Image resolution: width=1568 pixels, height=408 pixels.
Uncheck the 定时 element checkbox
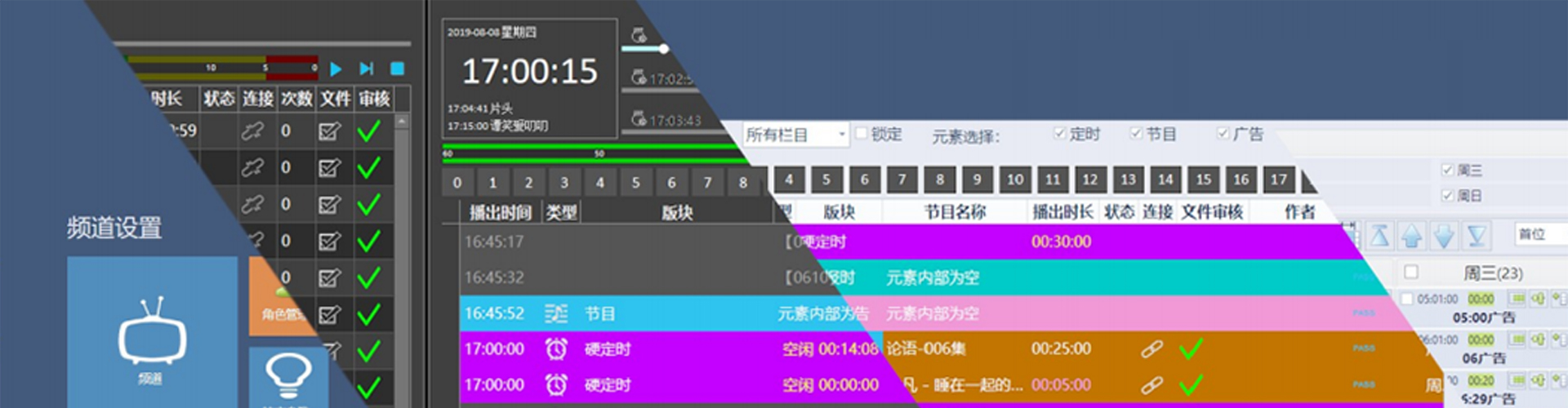click(x=1059, y=133)
